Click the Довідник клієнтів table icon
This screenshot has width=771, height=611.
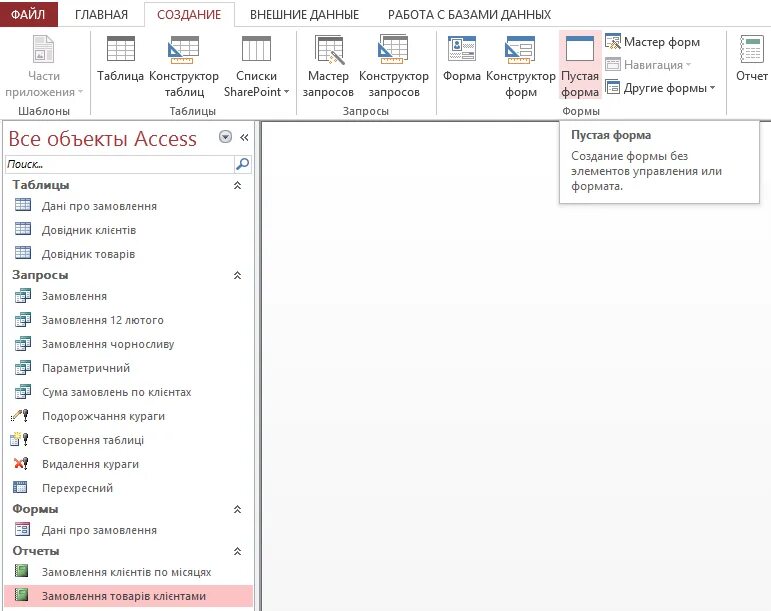23,229
